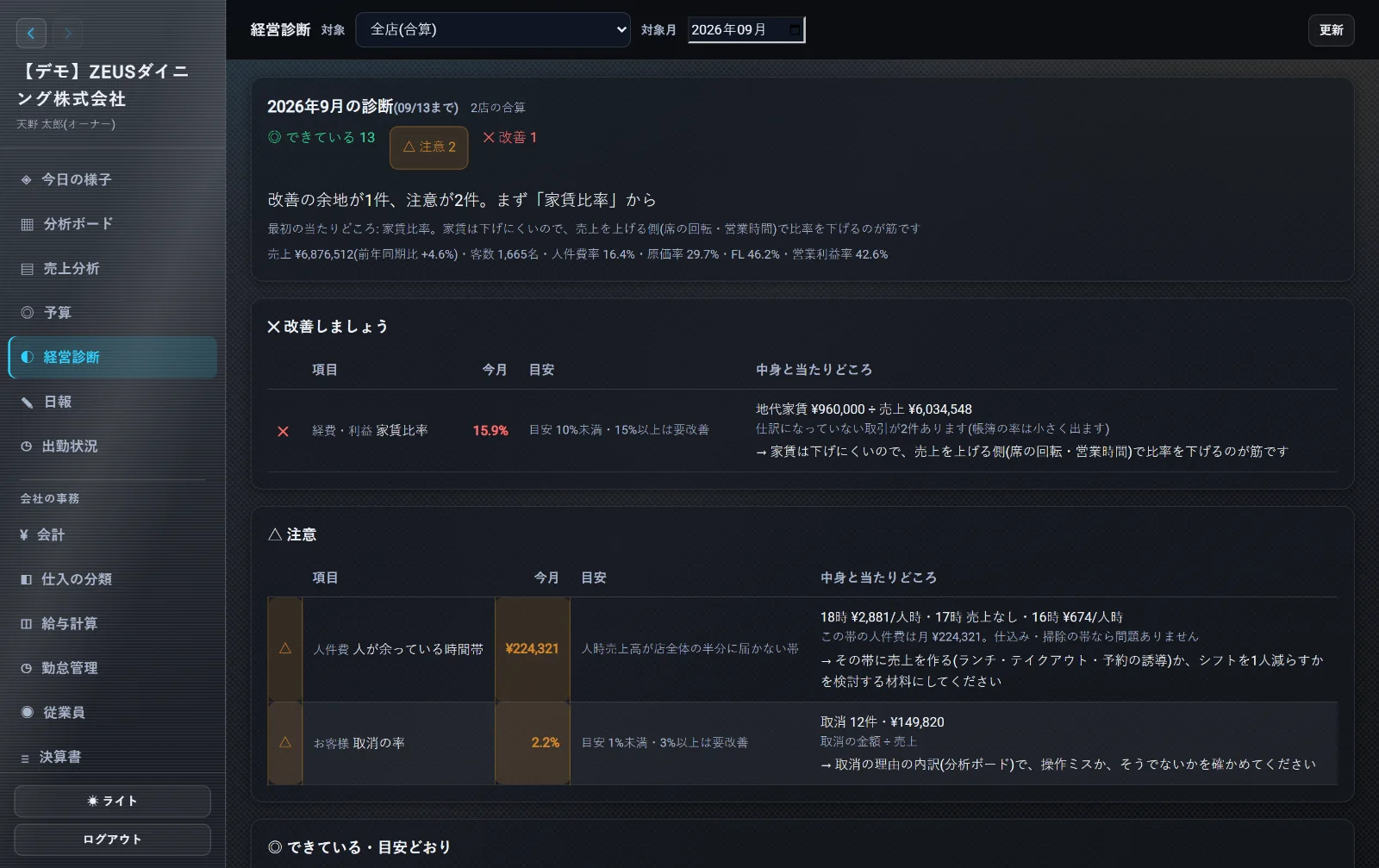Click the 【デモ】ZEUSダイニング株式会社 company name
1379x868 pixels.
tap(103, 85)
